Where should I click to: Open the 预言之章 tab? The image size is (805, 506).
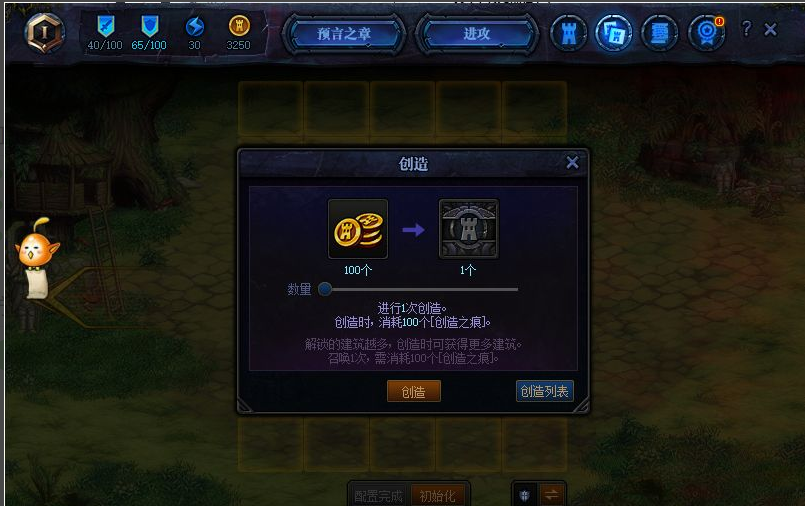coord(344,34)
